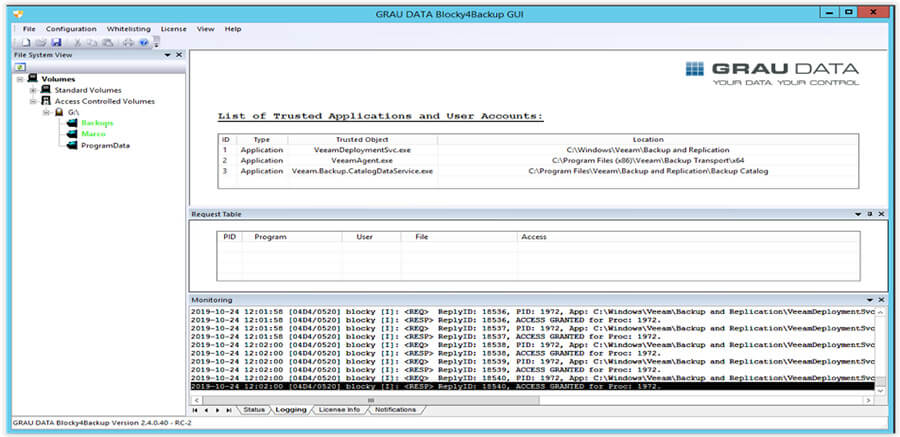900x437 pixels.
Task: Click the Monitoring scrollbar right arrow
Action: pos(868,400)
